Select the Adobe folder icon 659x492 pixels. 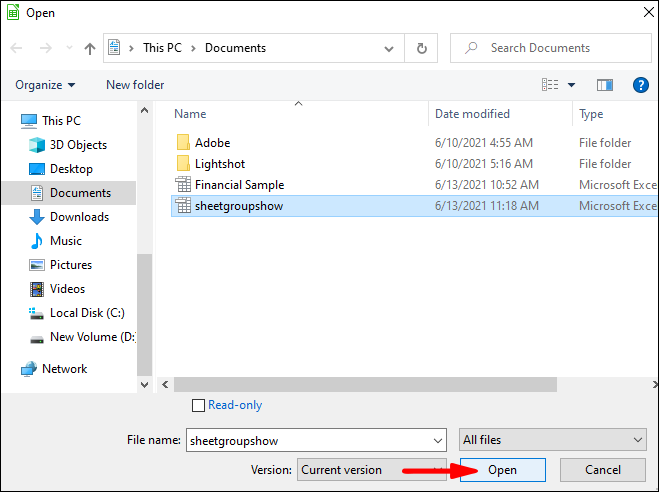(x=183, y=143)
